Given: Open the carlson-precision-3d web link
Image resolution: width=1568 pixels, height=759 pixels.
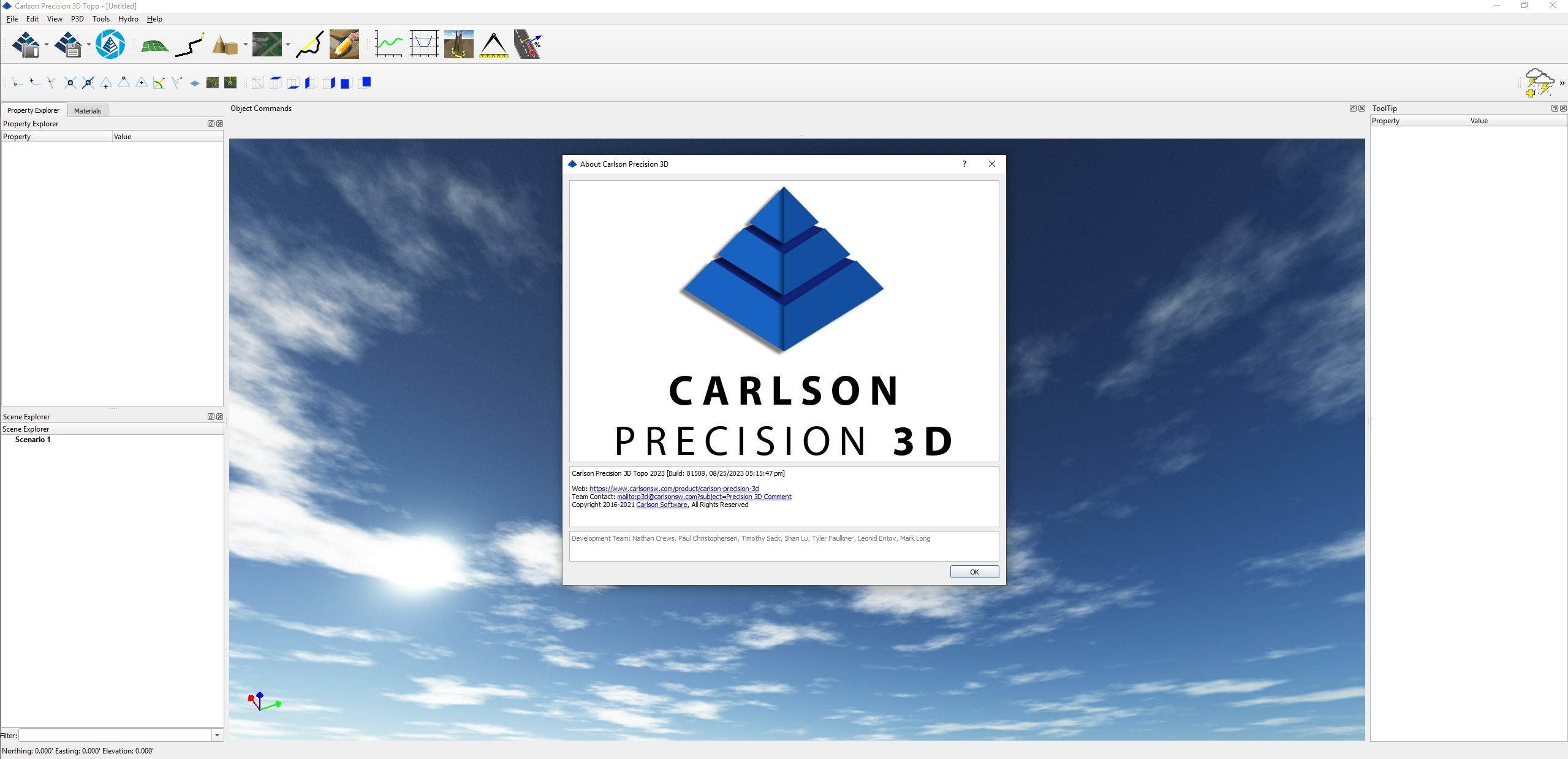Looking at the screenshot, I should click(x=674, y=489).
